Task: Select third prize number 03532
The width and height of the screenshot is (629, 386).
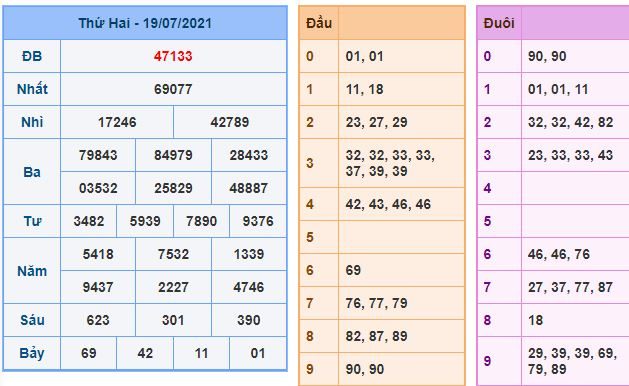Action: pyautogui.click(x=98, y=188)
